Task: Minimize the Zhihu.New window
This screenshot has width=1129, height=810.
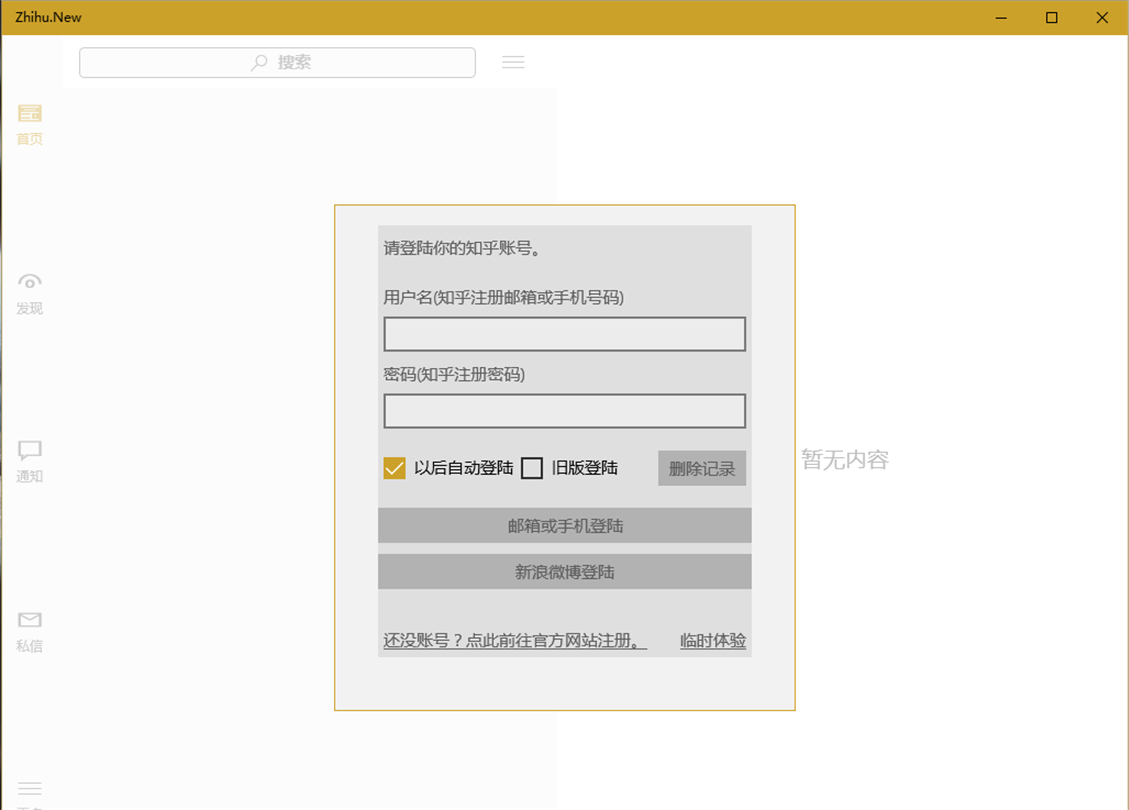Action: pyautogui.click(x=1001, y=17)
